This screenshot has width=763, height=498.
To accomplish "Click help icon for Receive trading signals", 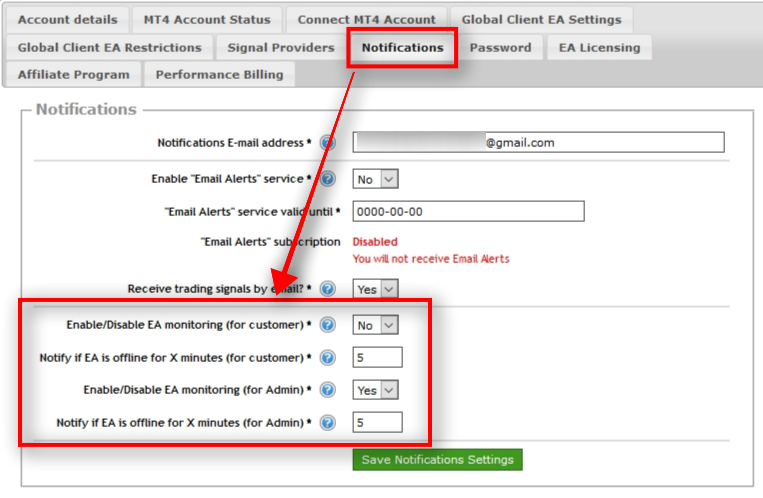I will point(328,289).
